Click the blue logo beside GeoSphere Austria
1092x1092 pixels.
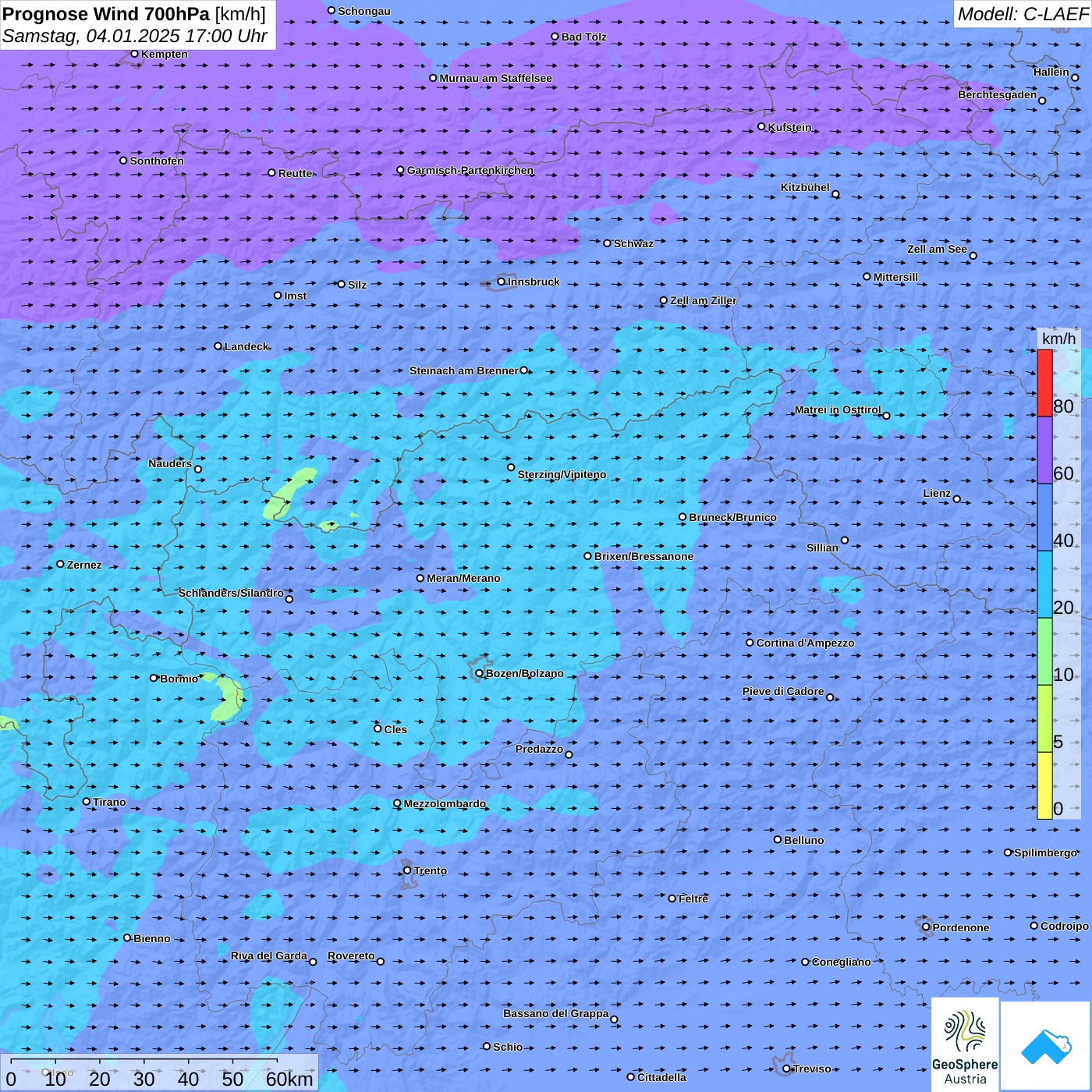coord(1046,1046)
